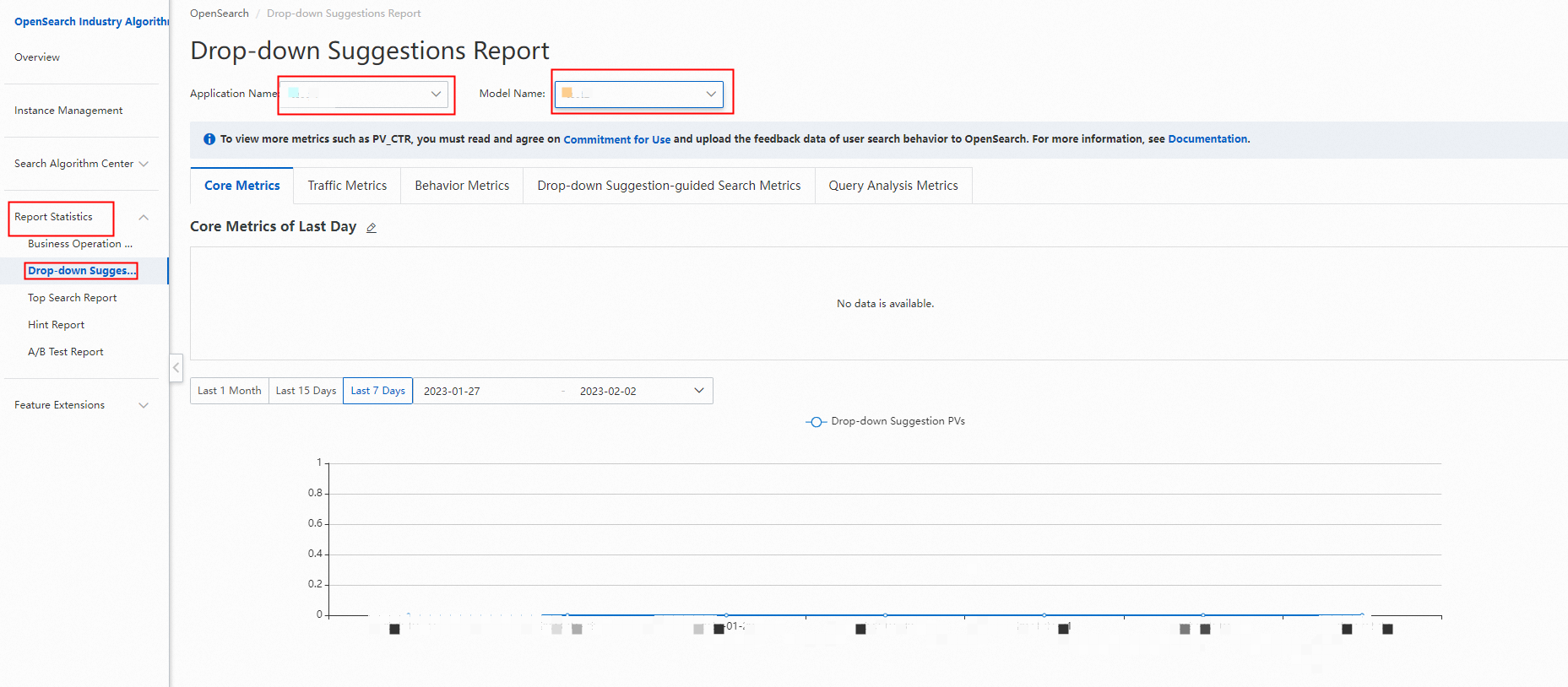The width and height of the screenshot is (1568, 687).
Task: Click the 'Drop-down Suggestion PVs' legend label
Action: [898, 421]
